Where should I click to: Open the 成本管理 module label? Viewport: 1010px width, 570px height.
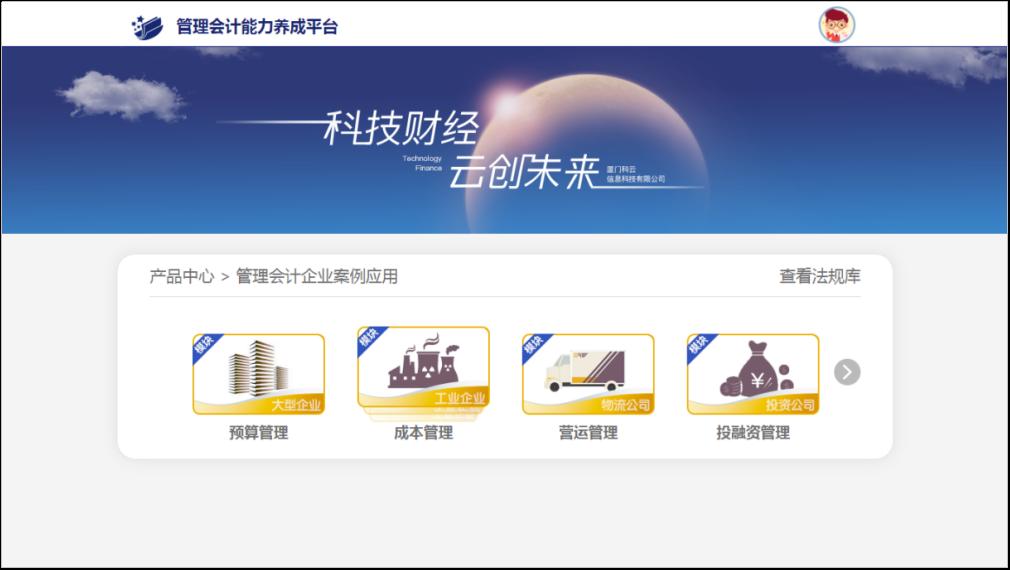(423, 433)
